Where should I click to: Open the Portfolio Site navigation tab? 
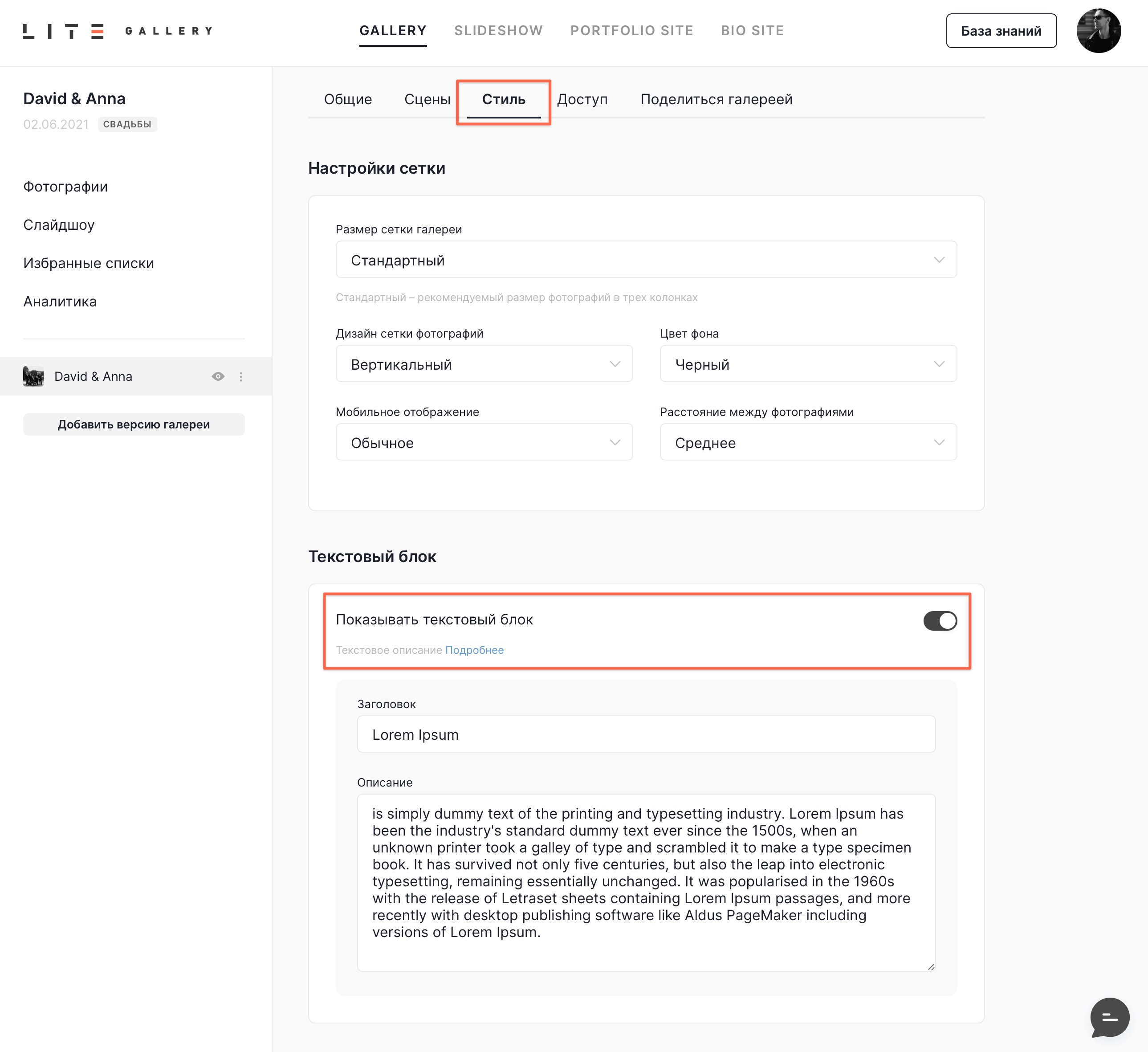tap(631, 31)
